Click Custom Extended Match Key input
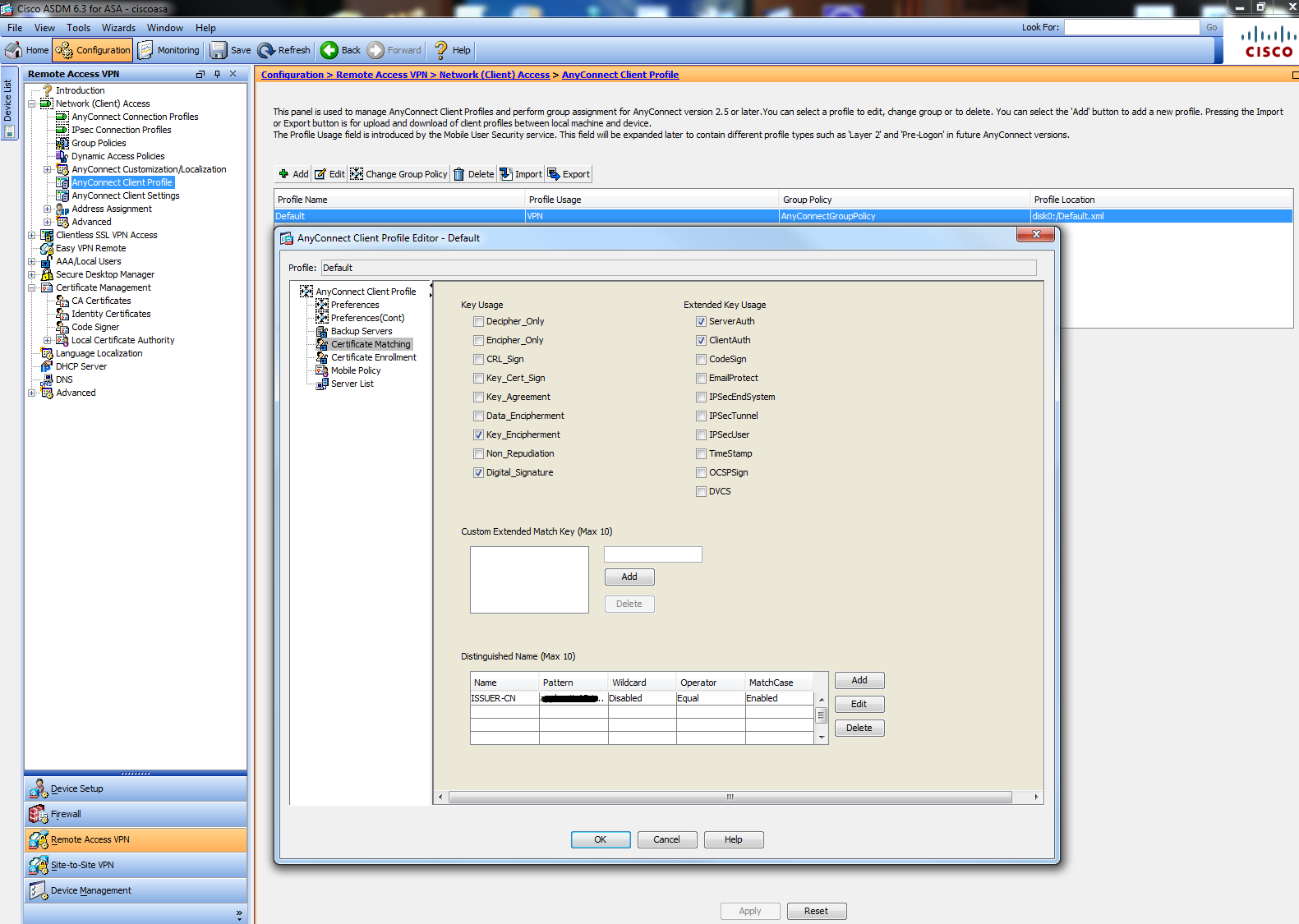Screen dimensions: 1299x924 653,554
